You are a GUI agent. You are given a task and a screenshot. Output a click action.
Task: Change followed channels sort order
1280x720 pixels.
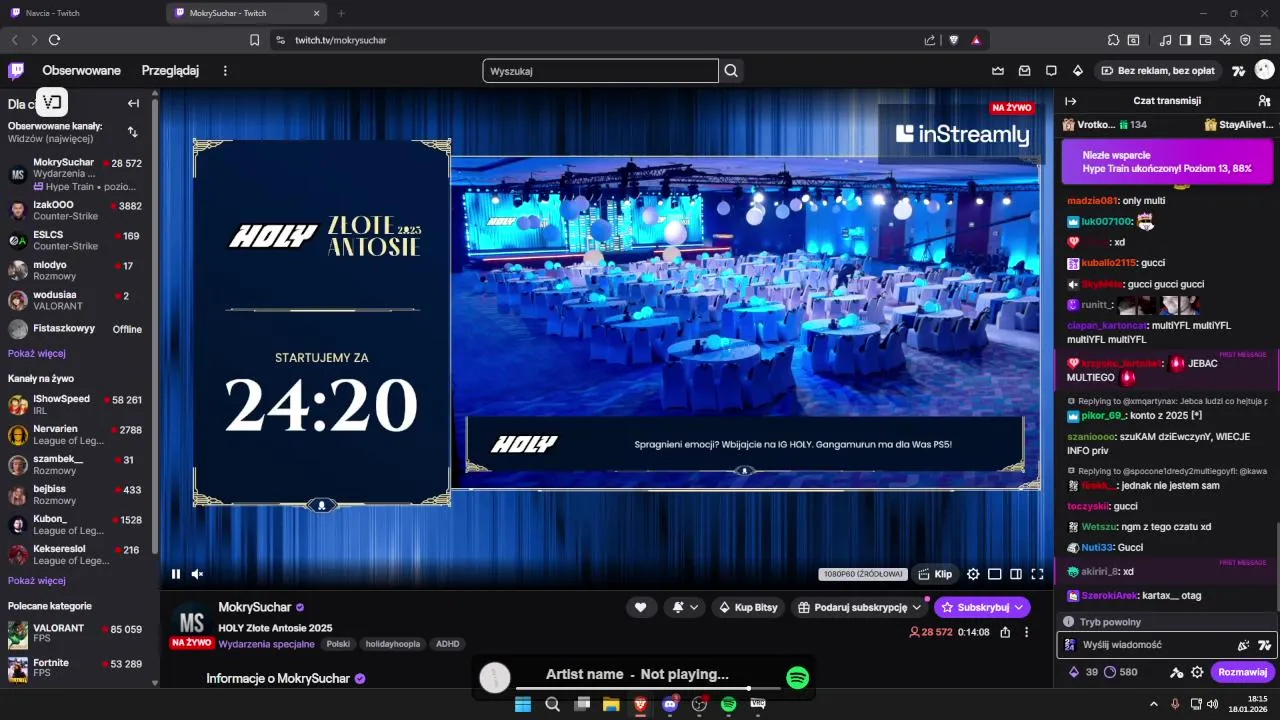132,131
